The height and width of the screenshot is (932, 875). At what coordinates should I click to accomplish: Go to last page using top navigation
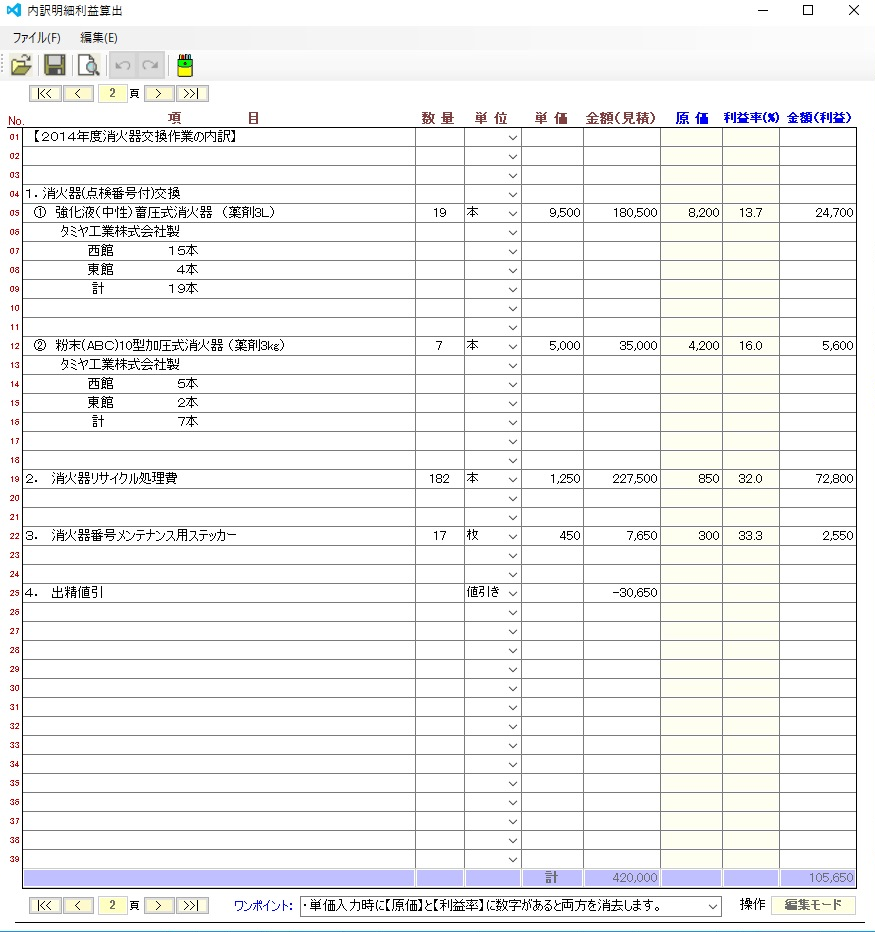[192, 93]
